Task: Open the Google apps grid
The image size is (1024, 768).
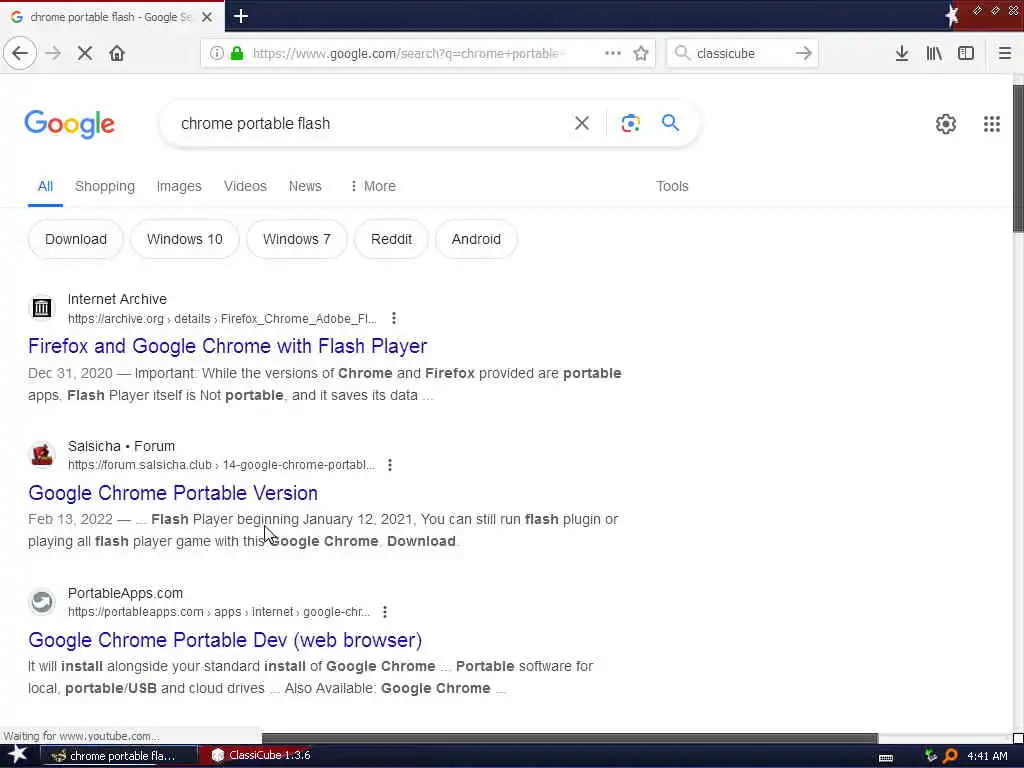Action: point(991,123)
